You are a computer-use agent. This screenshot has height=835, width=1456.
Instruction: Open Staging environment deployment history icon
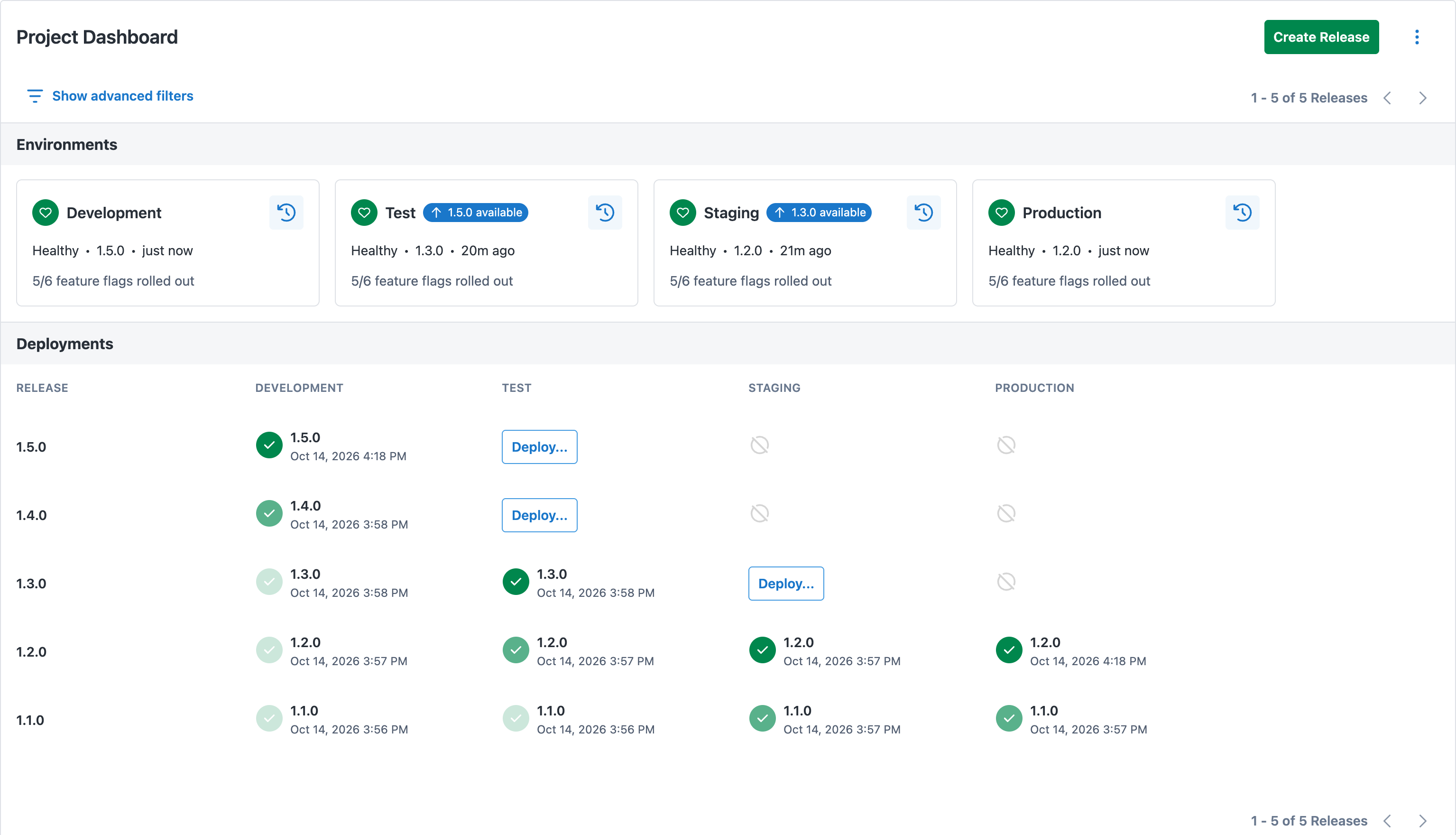tap(923, 213)
